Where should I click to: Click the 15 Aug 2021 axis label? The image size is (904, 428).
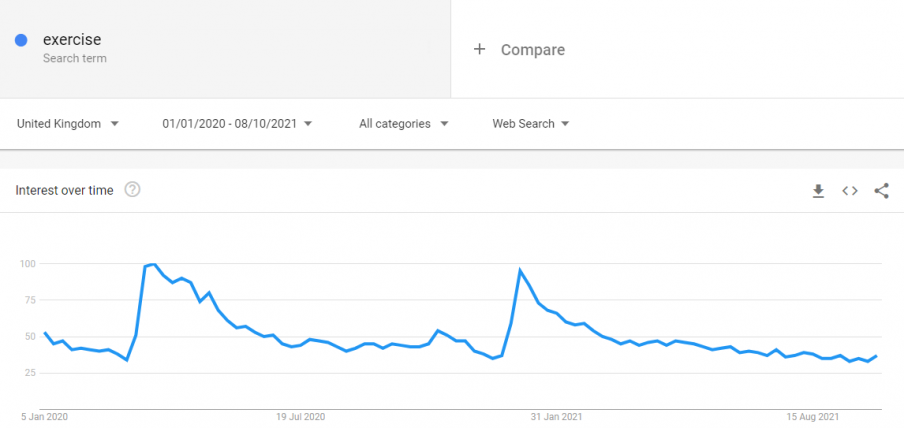click(x=813, y=416)
